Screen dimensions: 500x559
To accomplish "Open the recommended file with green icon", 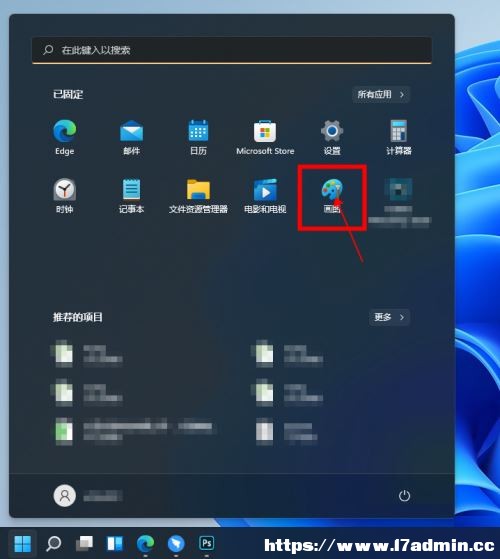I will (x=134, y=431).
